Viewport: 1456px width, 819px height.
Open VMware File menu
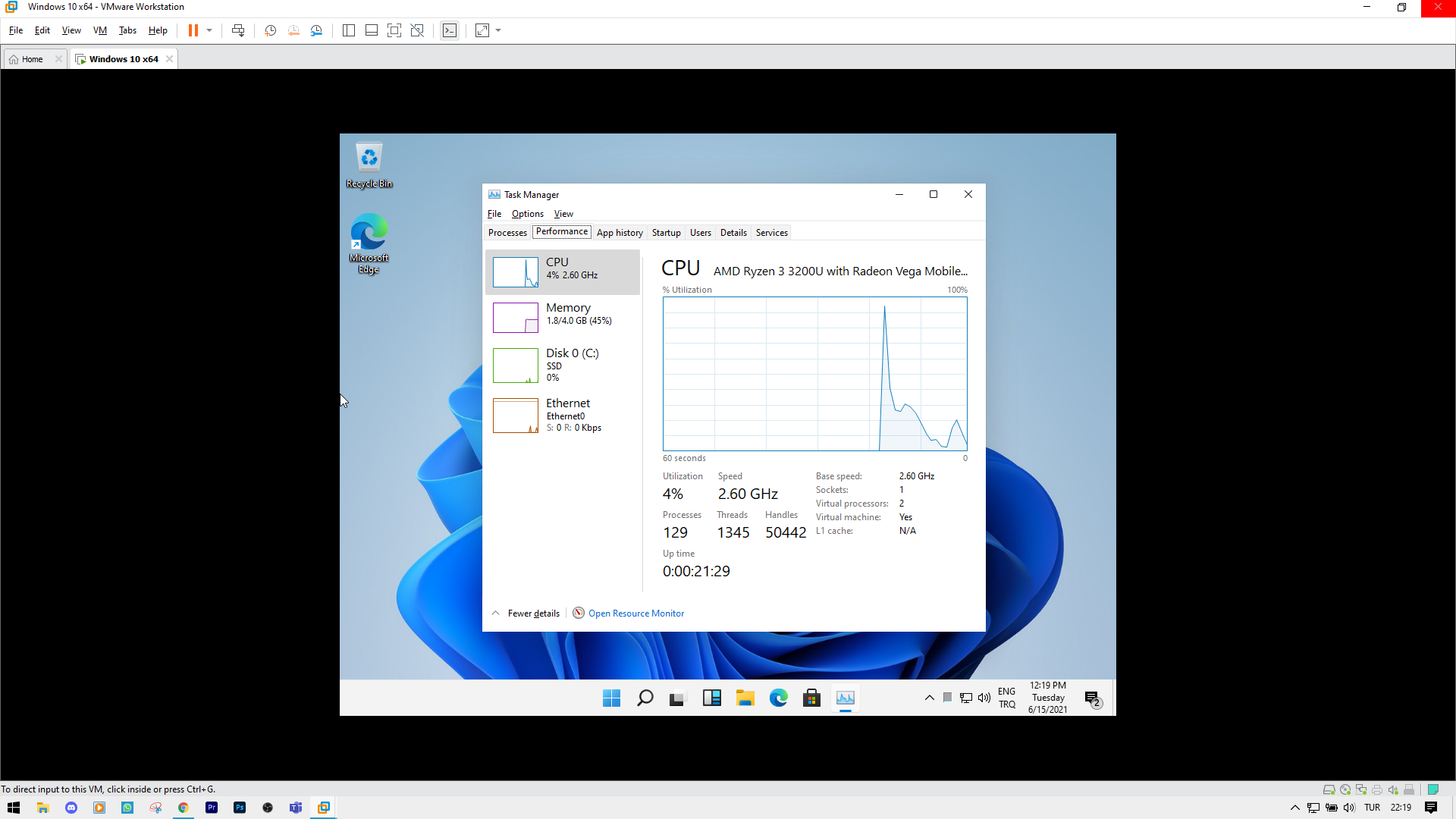point(16,30)
